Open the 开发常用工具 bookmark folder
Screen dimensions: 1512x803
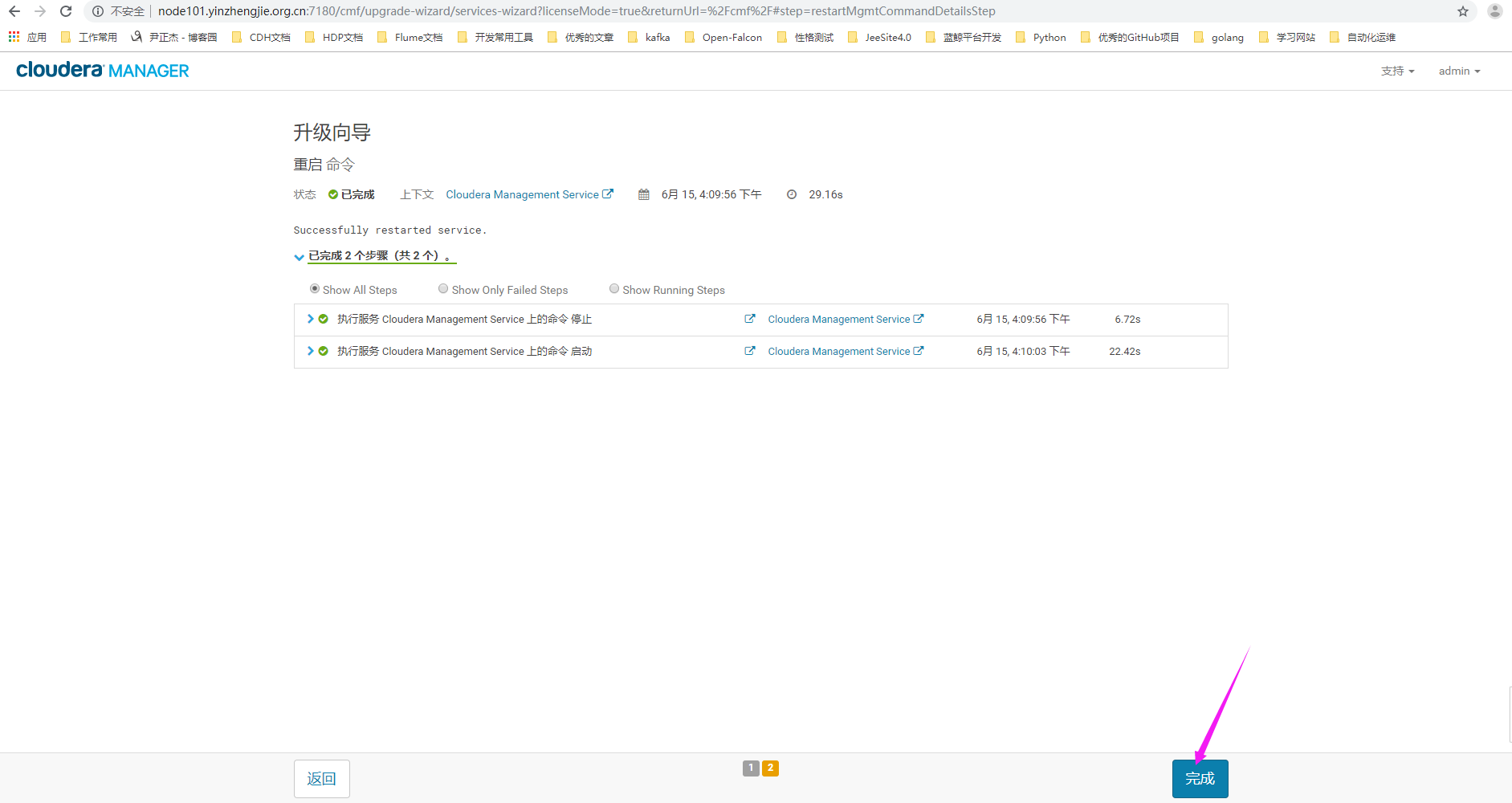(495, 37)
